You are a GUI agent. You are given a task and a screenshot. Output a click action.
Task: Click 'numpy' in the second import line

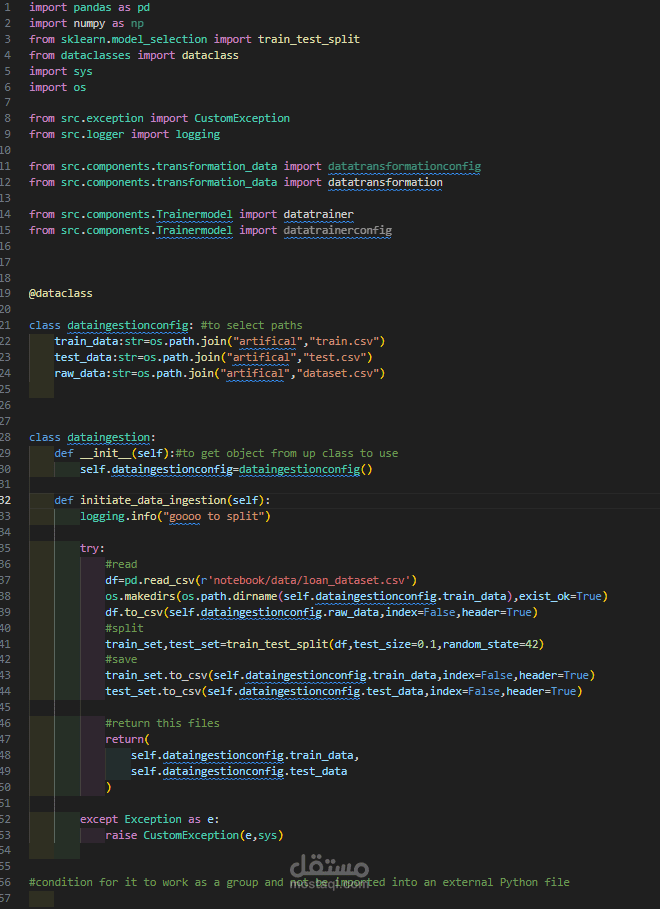point(89,23)
